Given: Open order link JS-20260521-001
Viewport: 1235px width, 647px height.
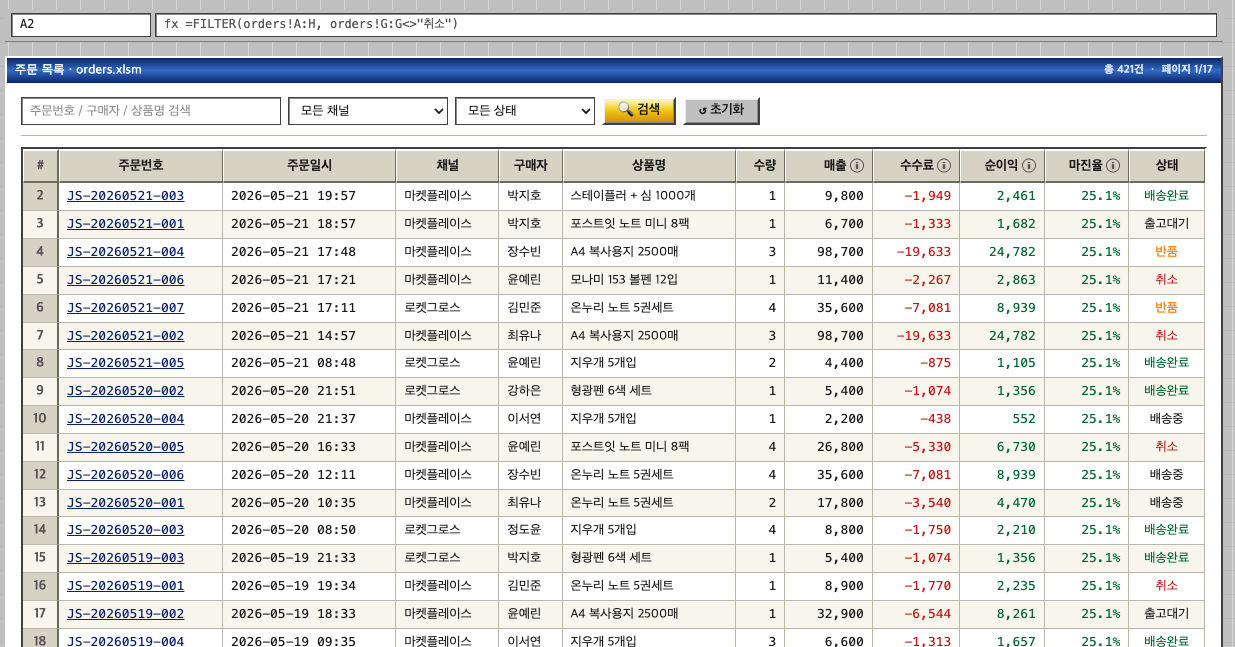Looking at the screenshot, I should pyautogui.click(x=125, y=224).
